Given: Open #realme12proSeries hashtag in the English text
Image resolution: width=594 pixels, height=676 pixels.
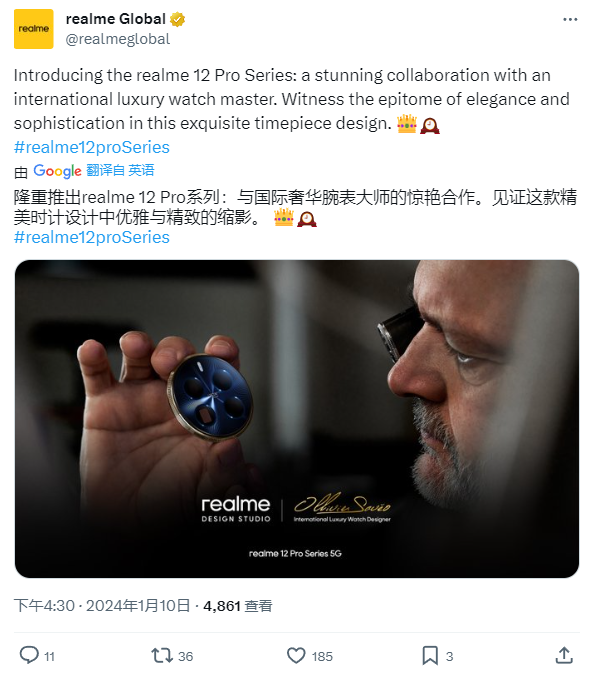Looking at the screenshot, I should (x=92, y=147).
